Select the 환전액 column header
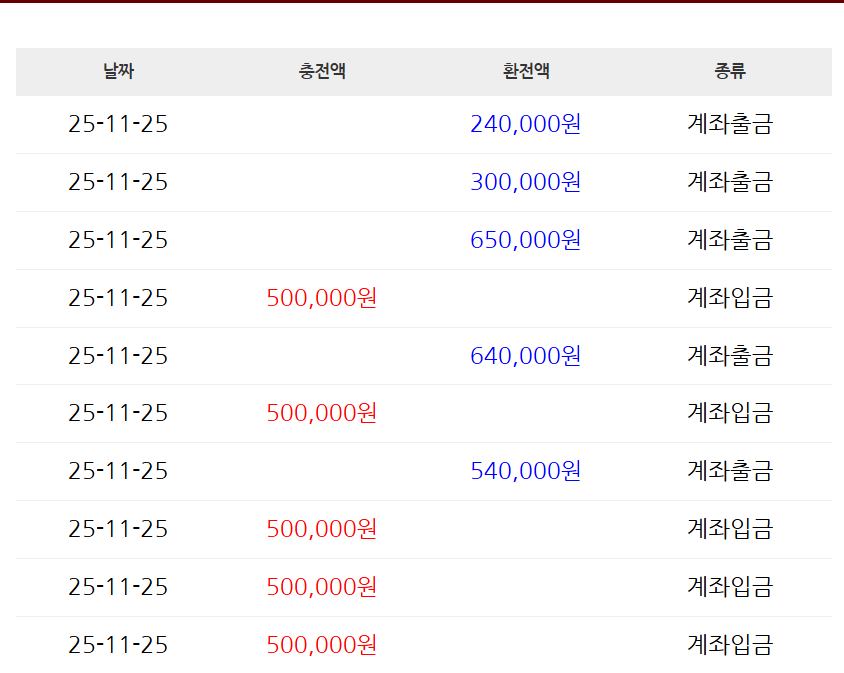The height and width of the screenshot is (673, 844). click(x=526, y=72)
